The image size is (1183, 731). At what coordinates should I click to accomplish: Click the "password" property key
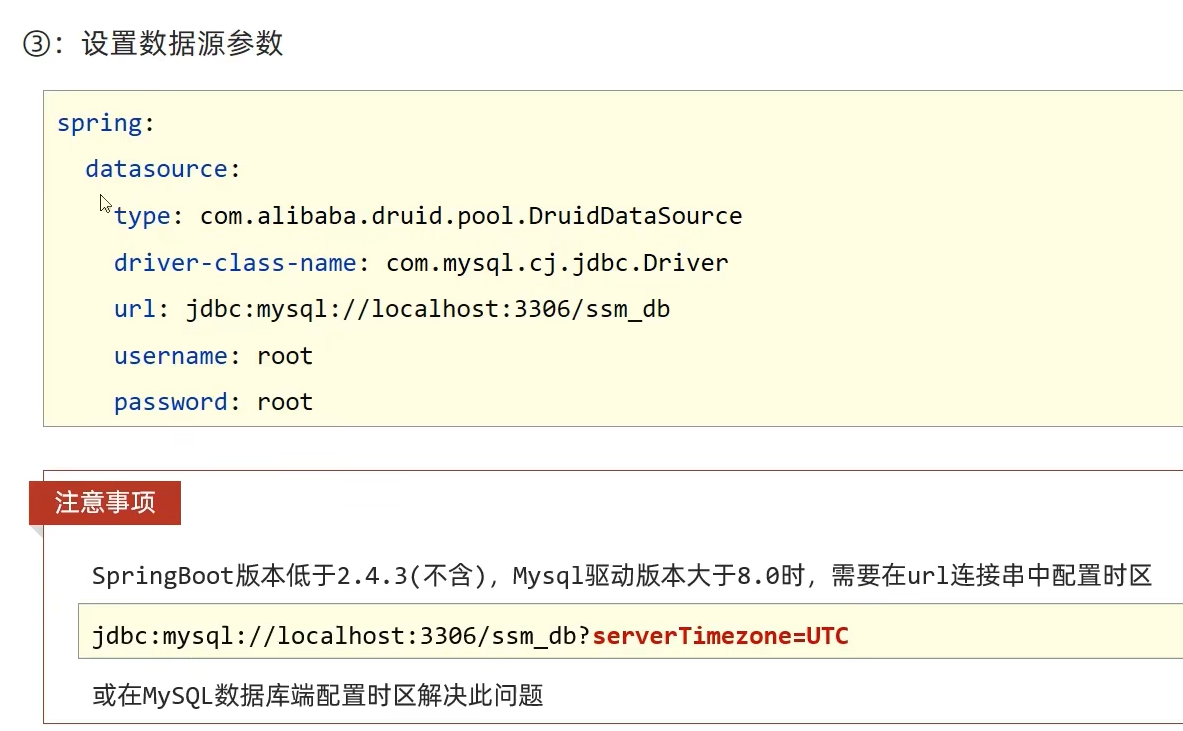tap(170, 402)
